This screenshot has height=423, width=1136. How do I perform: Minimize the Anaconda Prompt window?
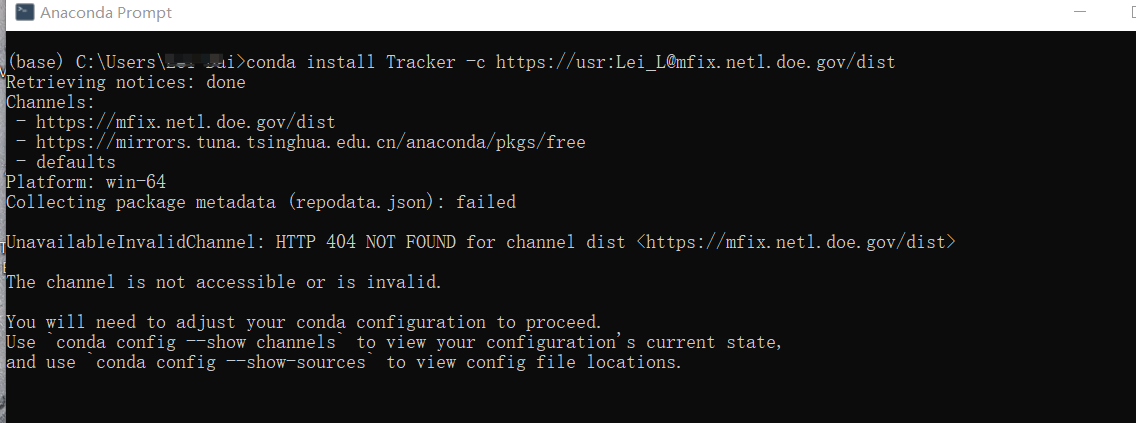tap(1080, 12)
